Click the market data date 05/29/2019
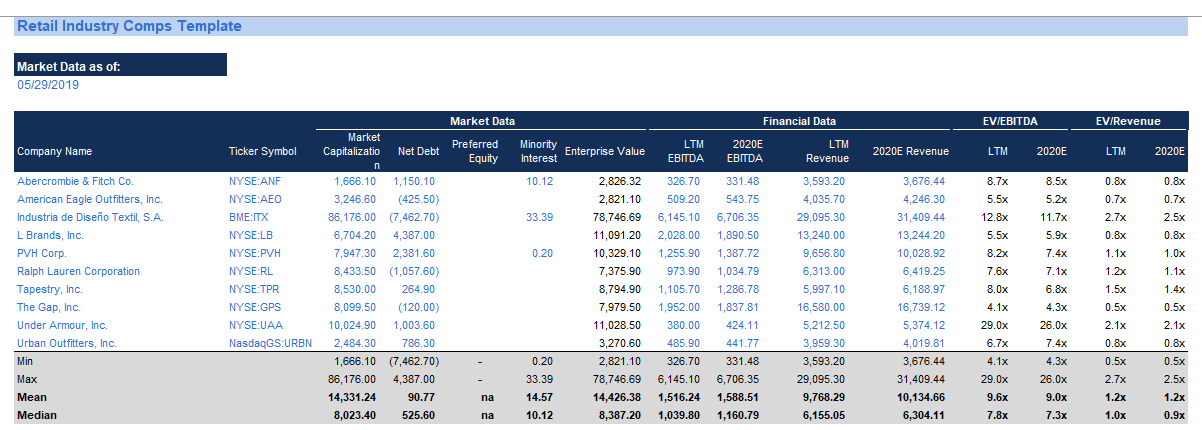 (48, 85)
